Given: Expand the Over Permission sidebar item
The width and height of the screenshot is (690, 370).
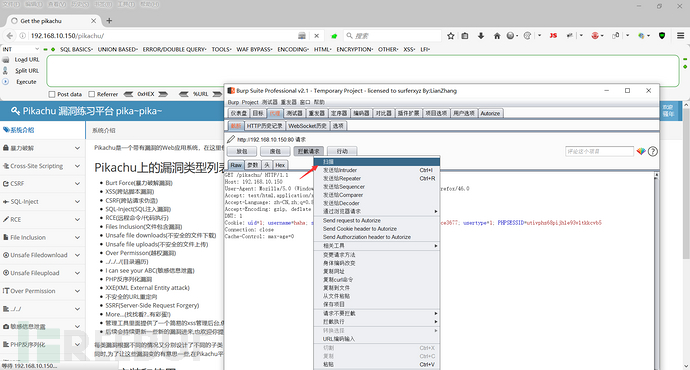Looking at the screenshot, I should click(x=42, y=291).
